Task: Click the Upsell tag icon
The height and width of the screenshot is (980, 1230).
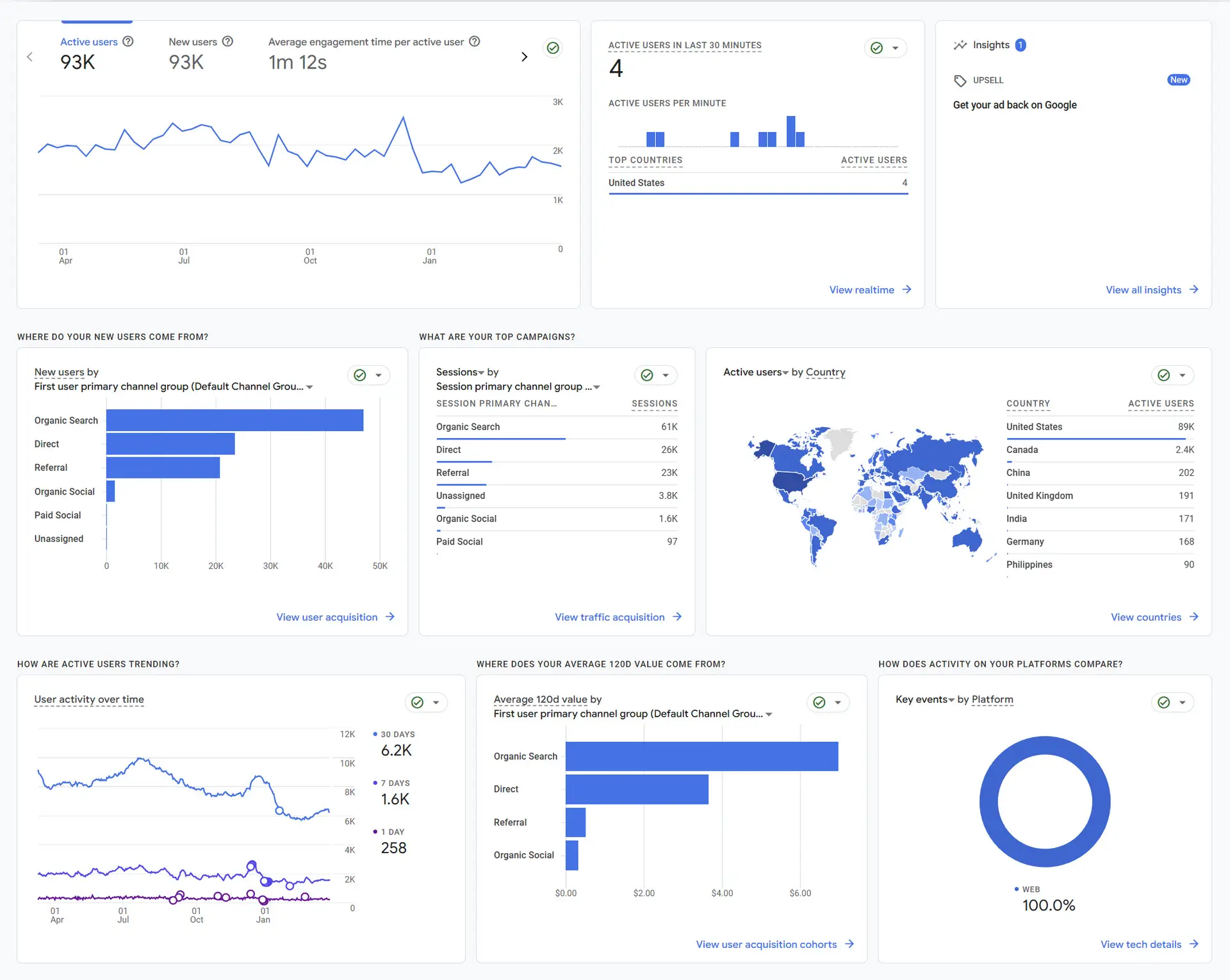Action: 960,80
